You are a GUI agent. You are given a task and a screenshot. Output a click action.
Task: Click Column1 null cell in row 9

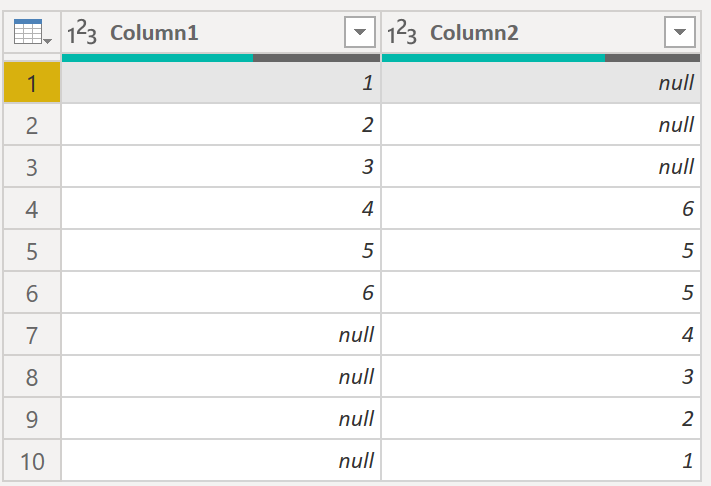click(221, 419)
